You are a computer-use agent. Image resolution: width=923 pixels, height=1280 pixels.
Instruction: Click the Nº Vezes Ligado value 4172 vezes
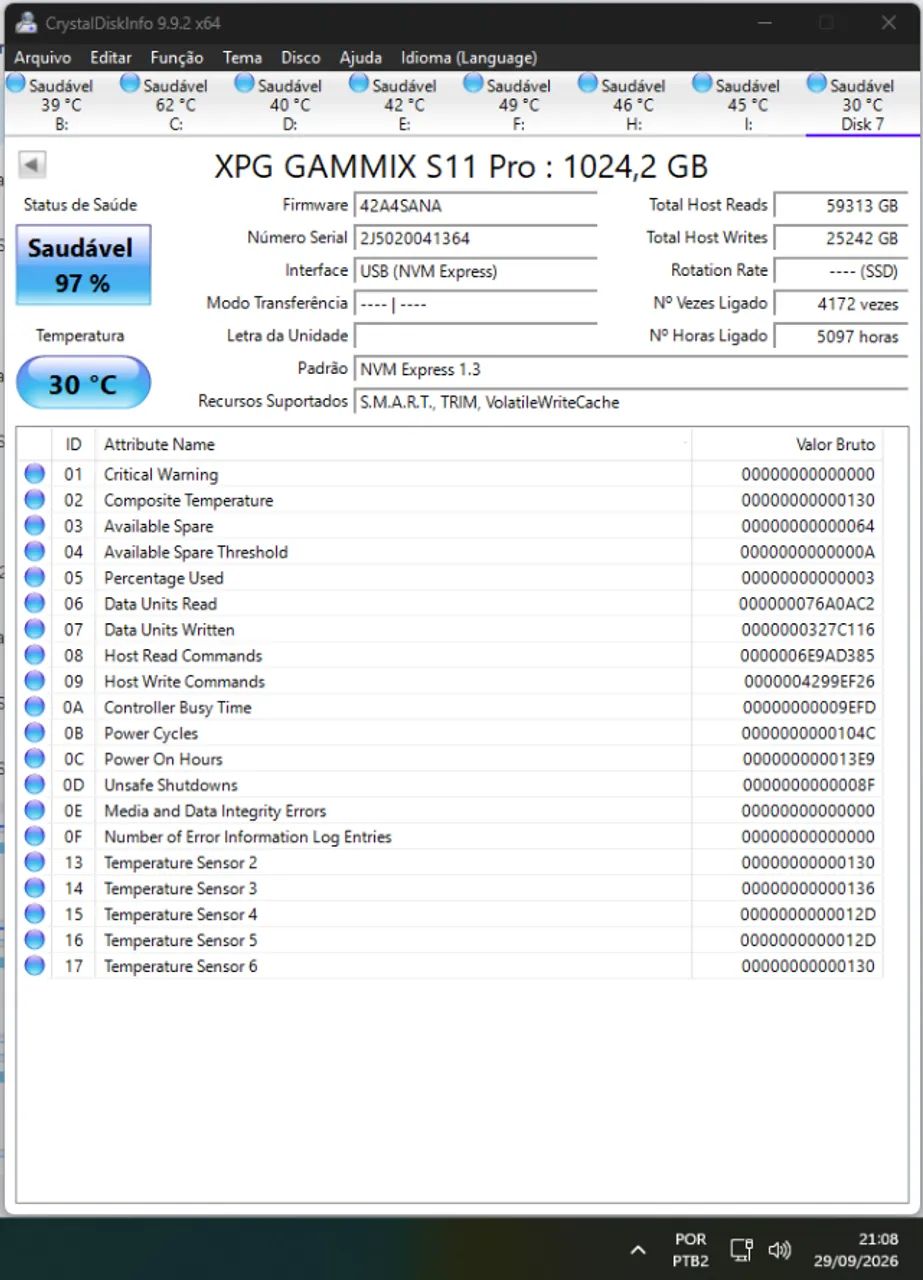[x=840, y=303]
